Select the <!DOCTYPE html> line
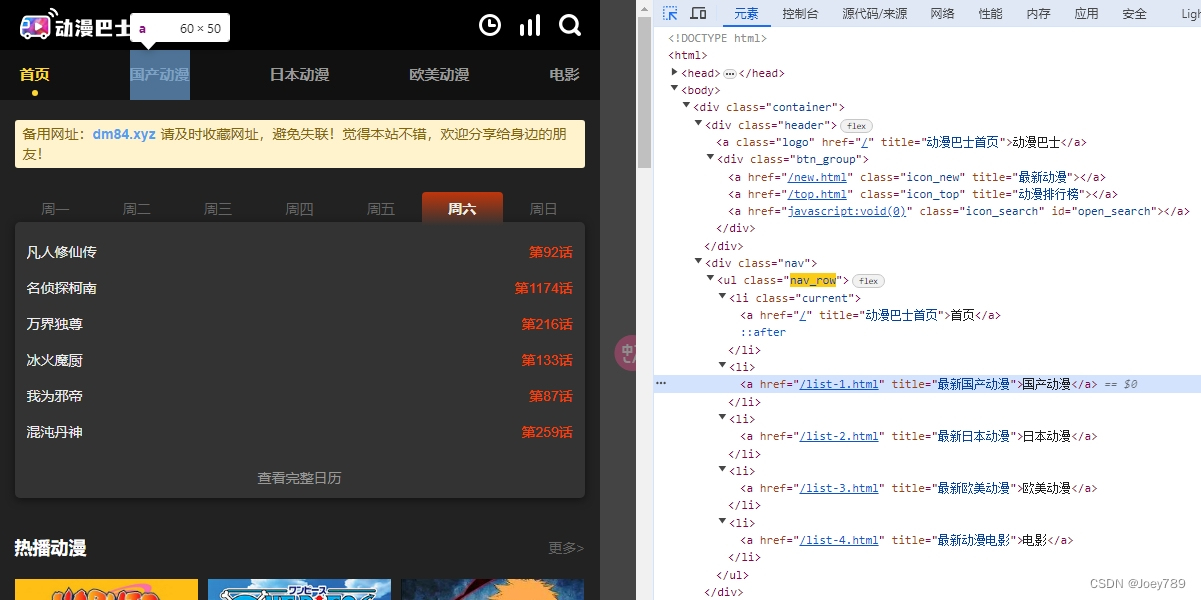This screenshot has height=600, width=1201. click(718, 38)
